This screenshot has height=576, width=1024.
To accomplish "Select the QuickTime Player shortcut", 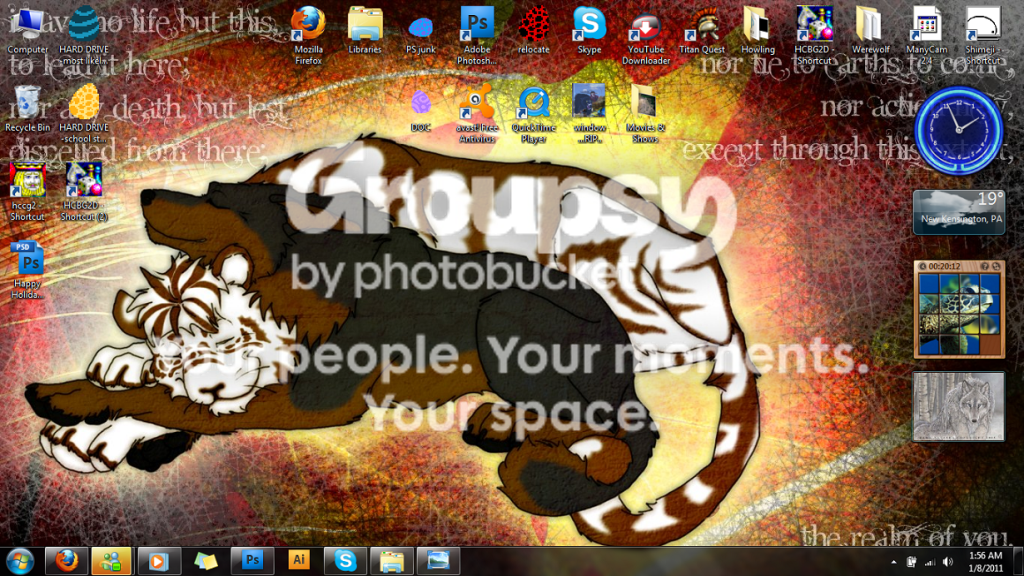I will 534,115.
